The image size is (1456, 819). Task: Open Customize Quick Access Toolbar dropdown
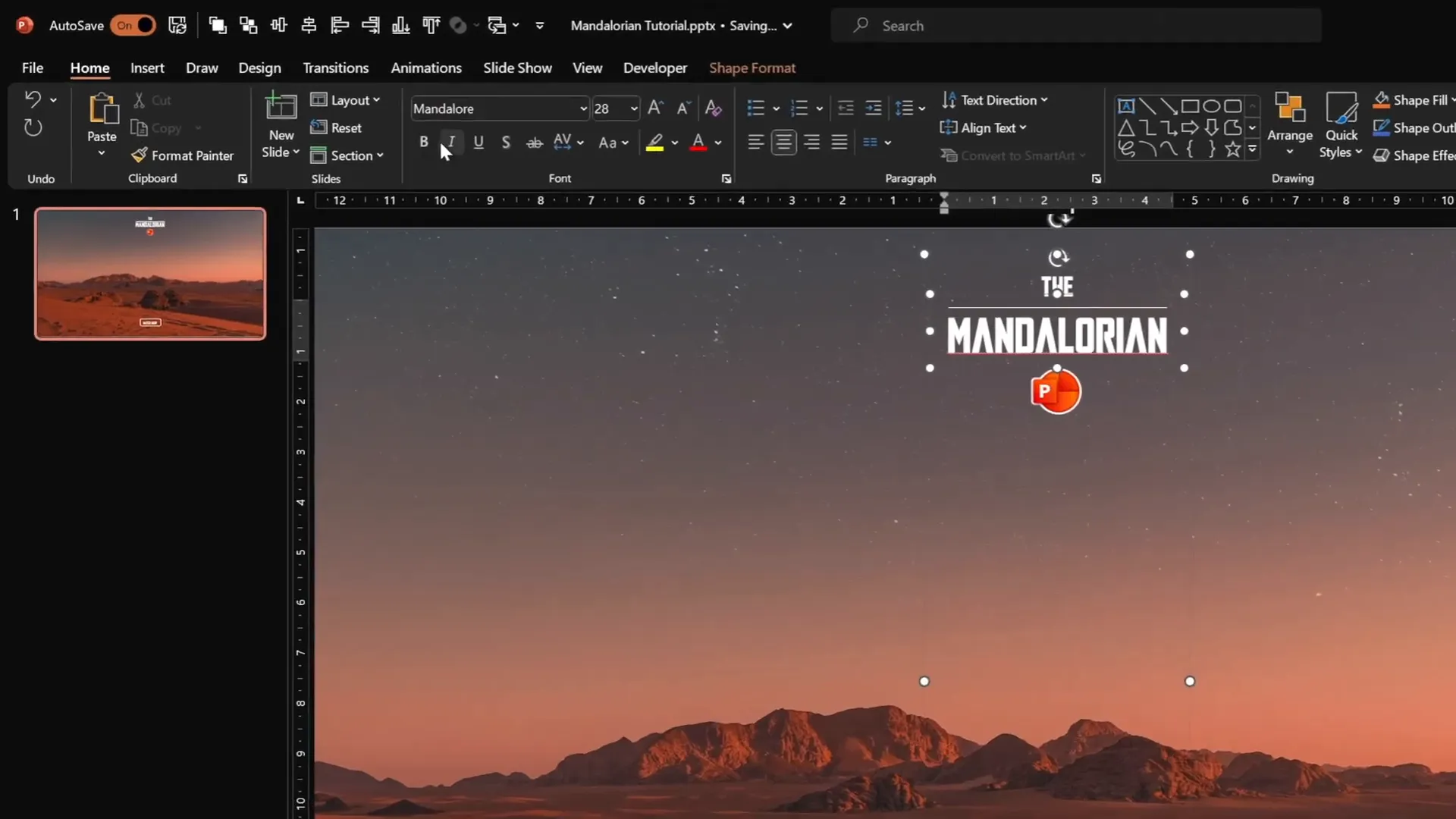pyautogui.click(x=540, y=25)
